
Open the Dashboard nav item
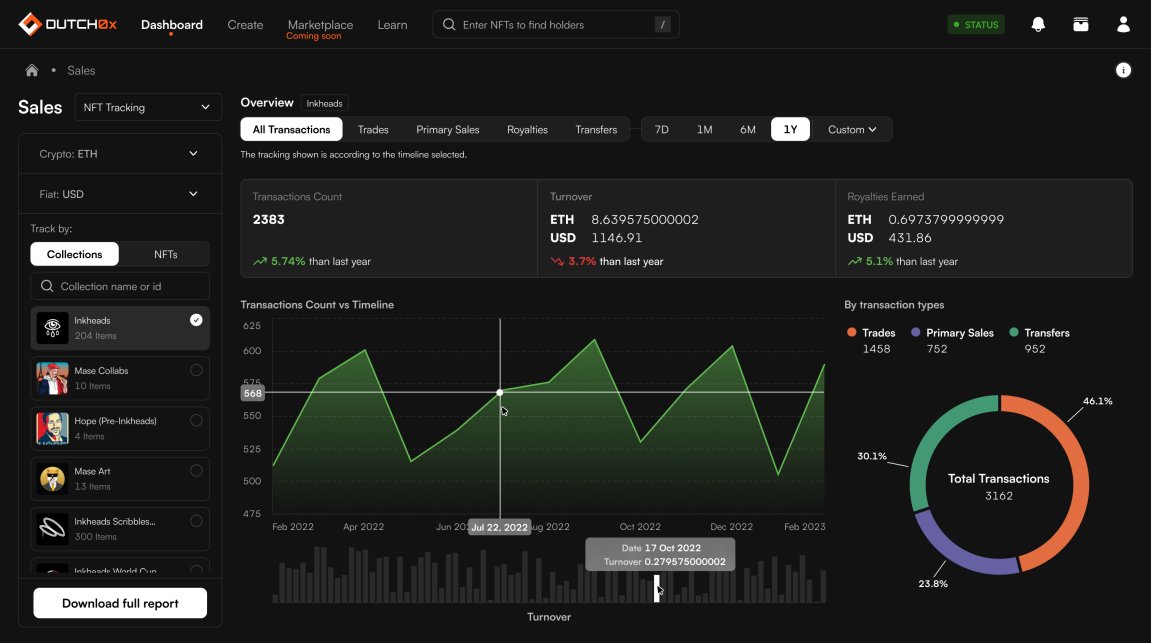pyautogui.click(x=172, y=25)
